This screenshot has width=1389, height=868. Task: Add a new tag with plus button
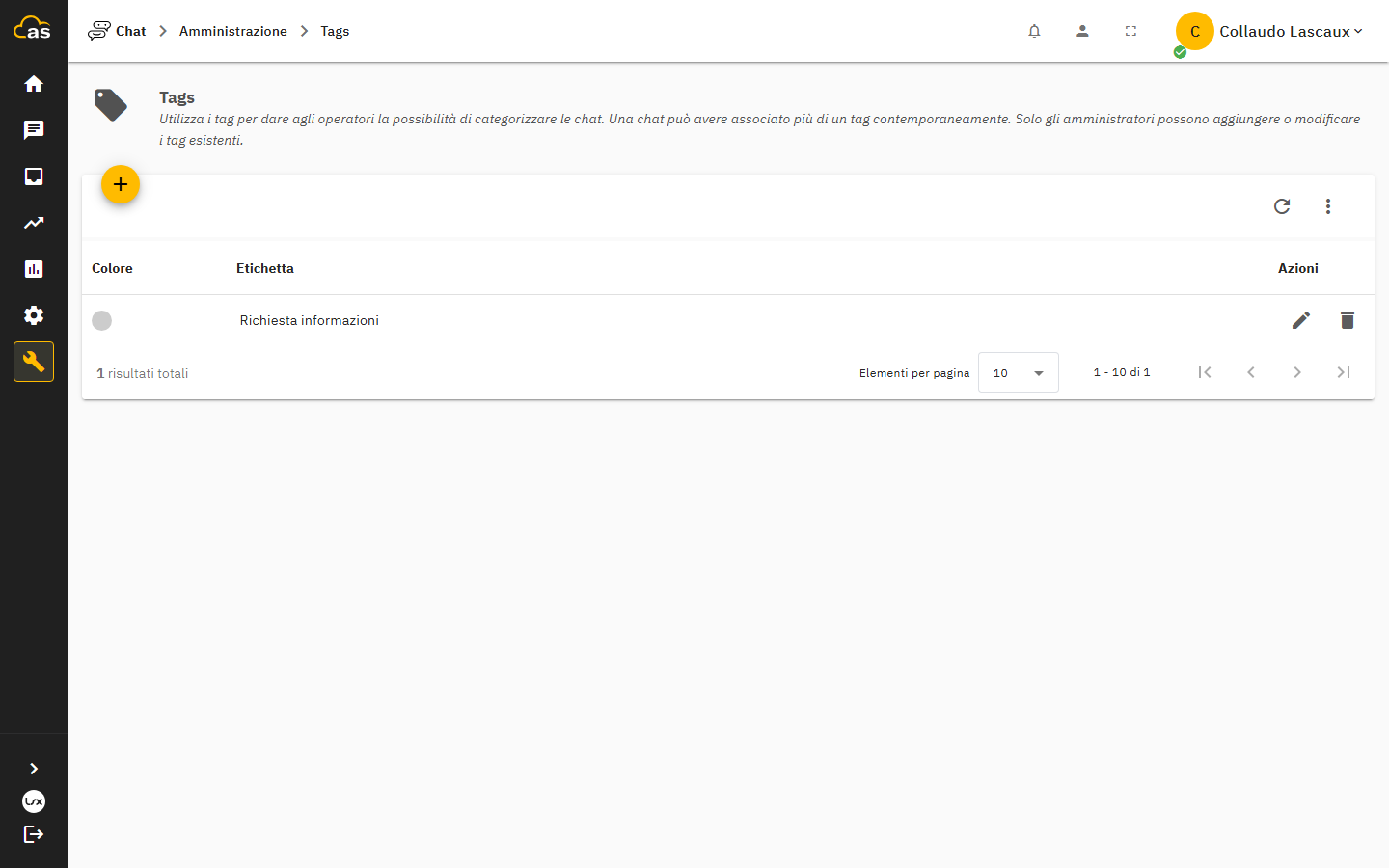121,184
